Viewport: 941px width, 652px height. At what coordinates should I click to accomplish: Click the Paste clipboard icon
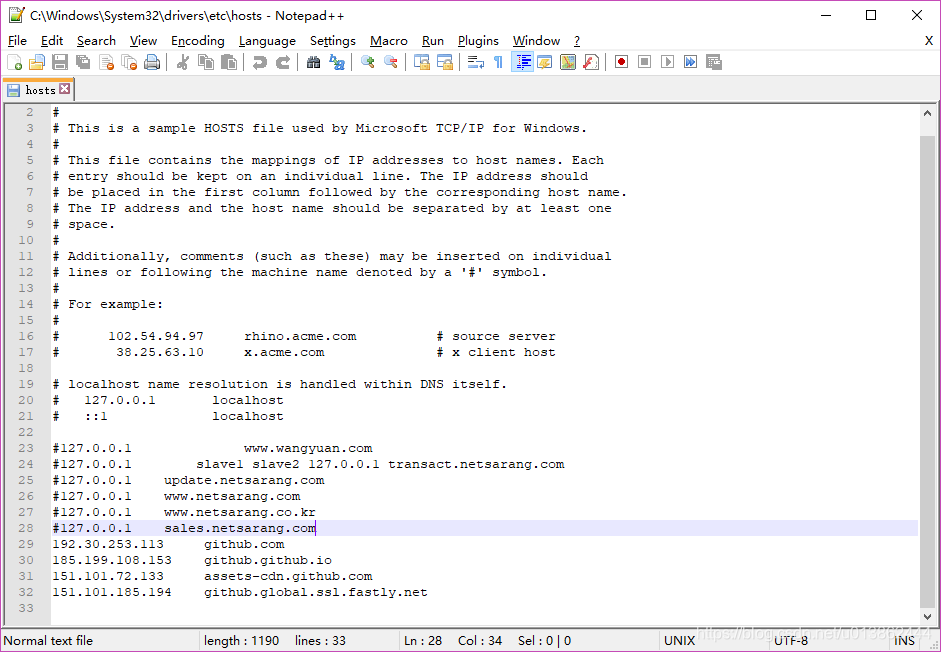tap(229, 62)
